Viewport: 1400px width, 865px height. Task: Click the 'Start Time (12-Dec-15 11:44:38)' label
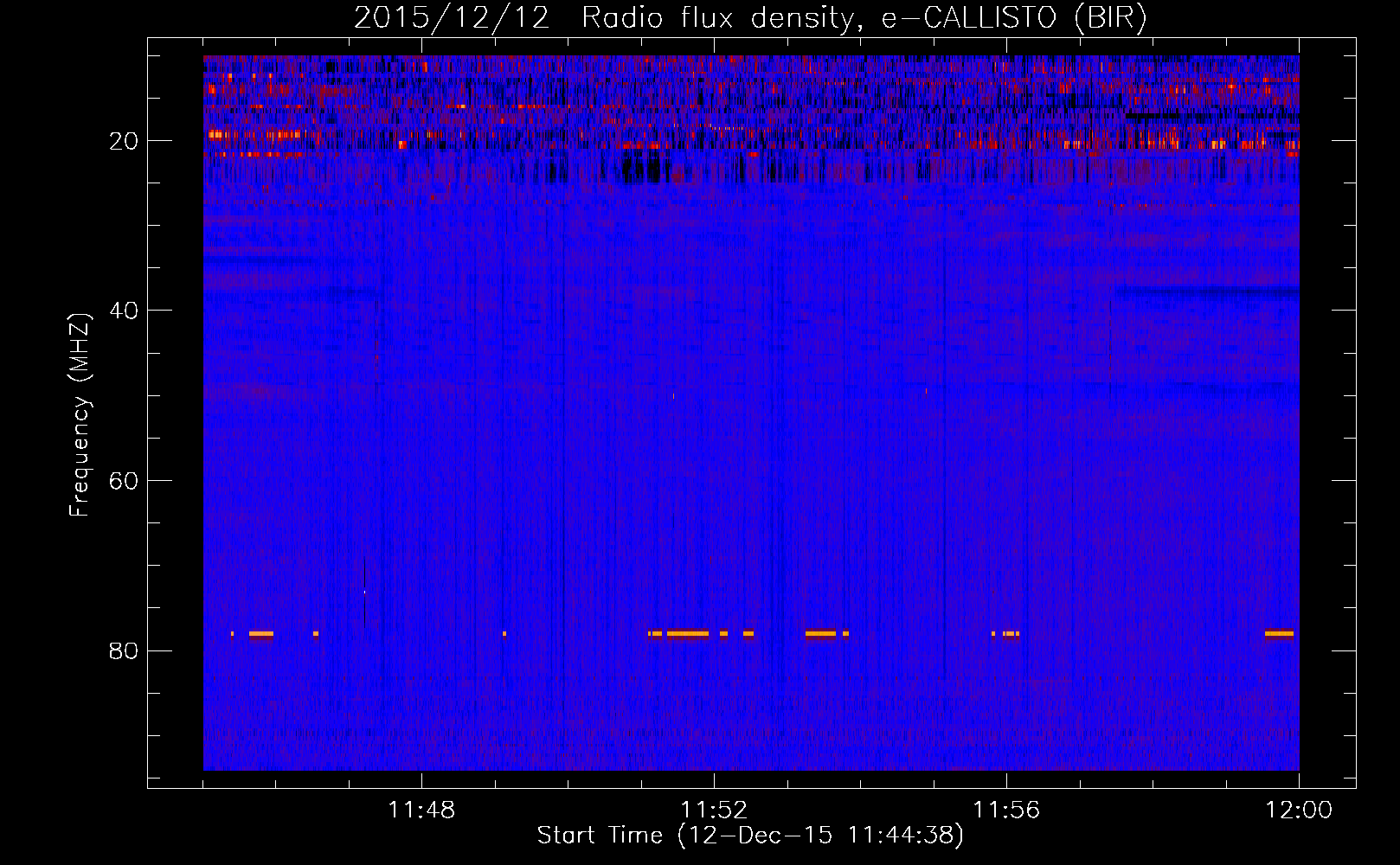pos(750,836)
